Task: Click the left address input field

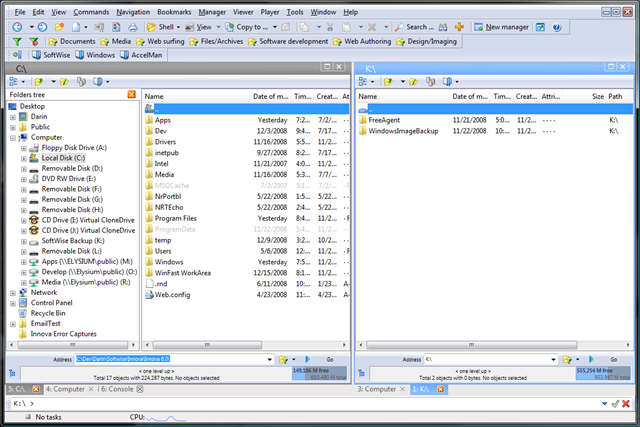Action: click(x=171, y=359)
